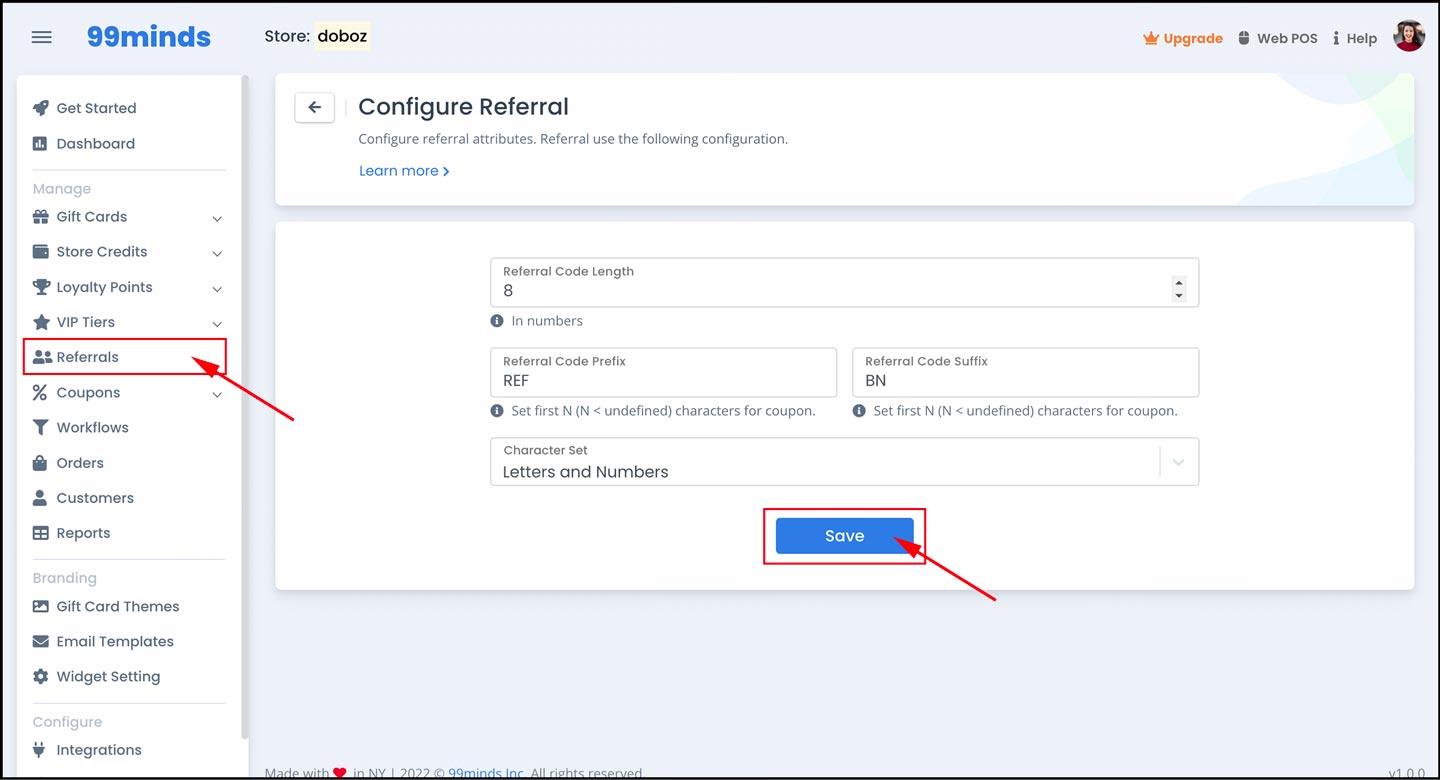
Task: Click the Reports table icon
Action: pyautogui.click(x=40, y=533)
